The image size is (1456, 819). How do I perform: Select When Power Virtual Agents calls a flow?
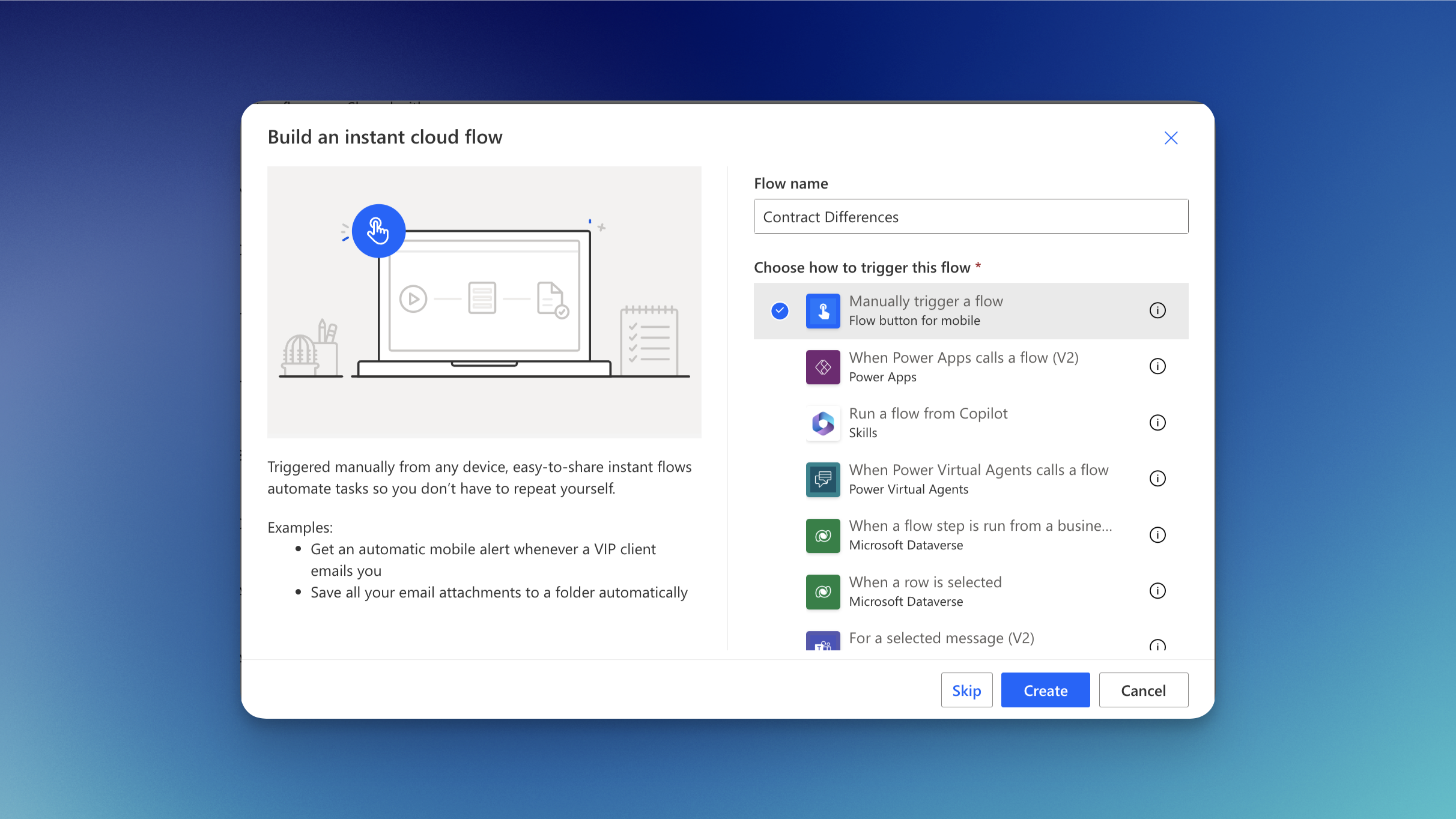click(978, 471)
